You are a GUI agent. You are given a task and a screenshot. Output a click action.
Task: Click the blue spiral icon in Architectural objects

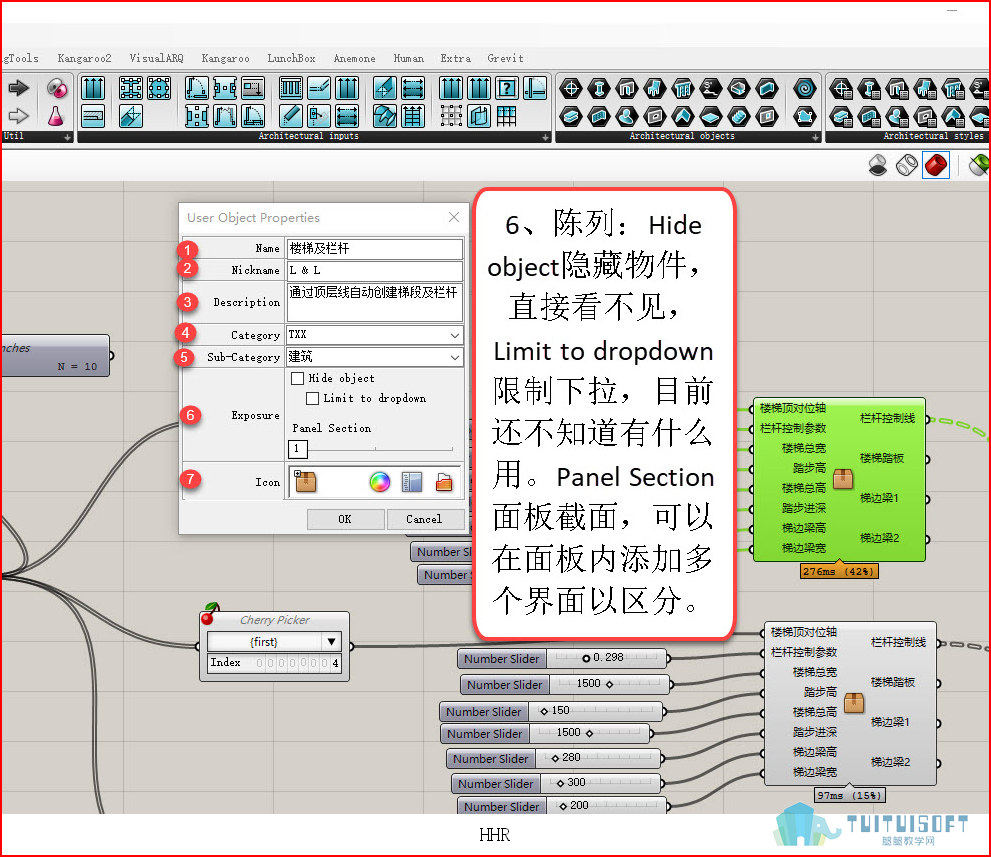coord(805,88)
